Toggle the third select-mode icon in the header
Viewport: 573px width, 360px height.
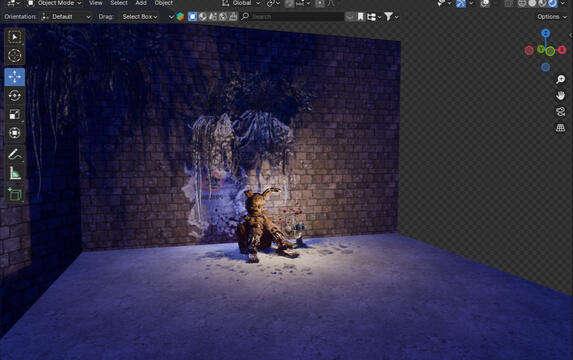(213, 16)
